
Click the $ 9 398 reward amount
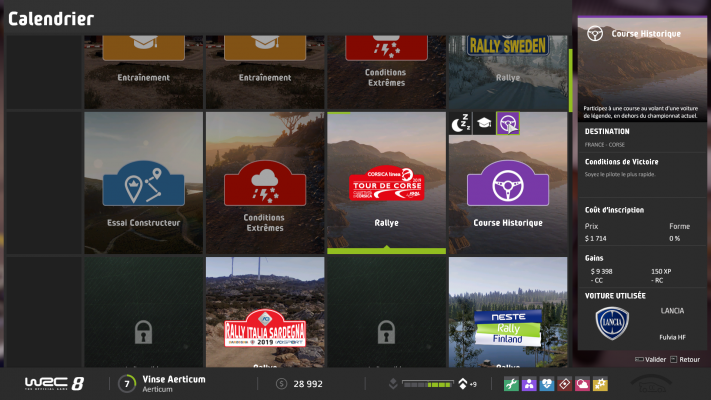601,272
